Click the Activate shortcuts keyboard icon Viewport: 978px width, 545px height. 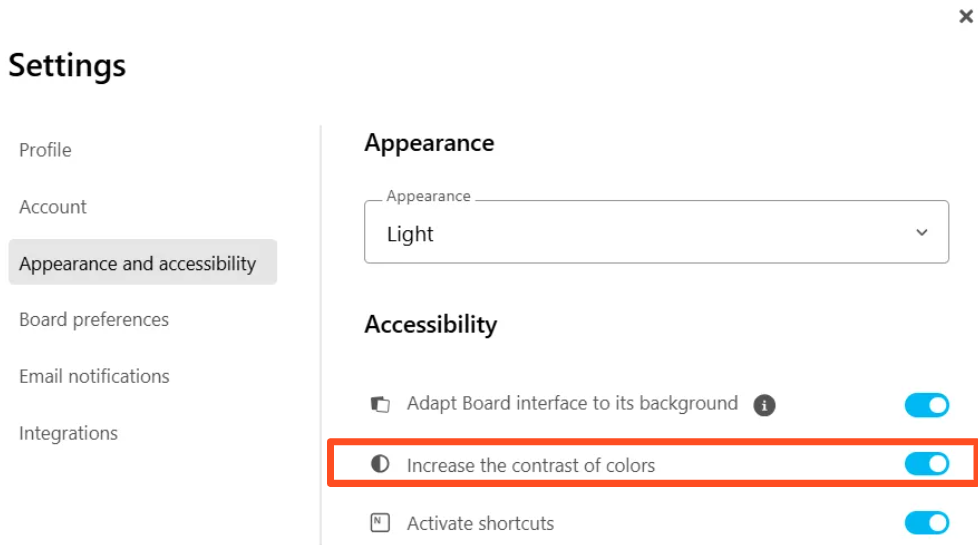pyautogui.click(x=380, y=523)
